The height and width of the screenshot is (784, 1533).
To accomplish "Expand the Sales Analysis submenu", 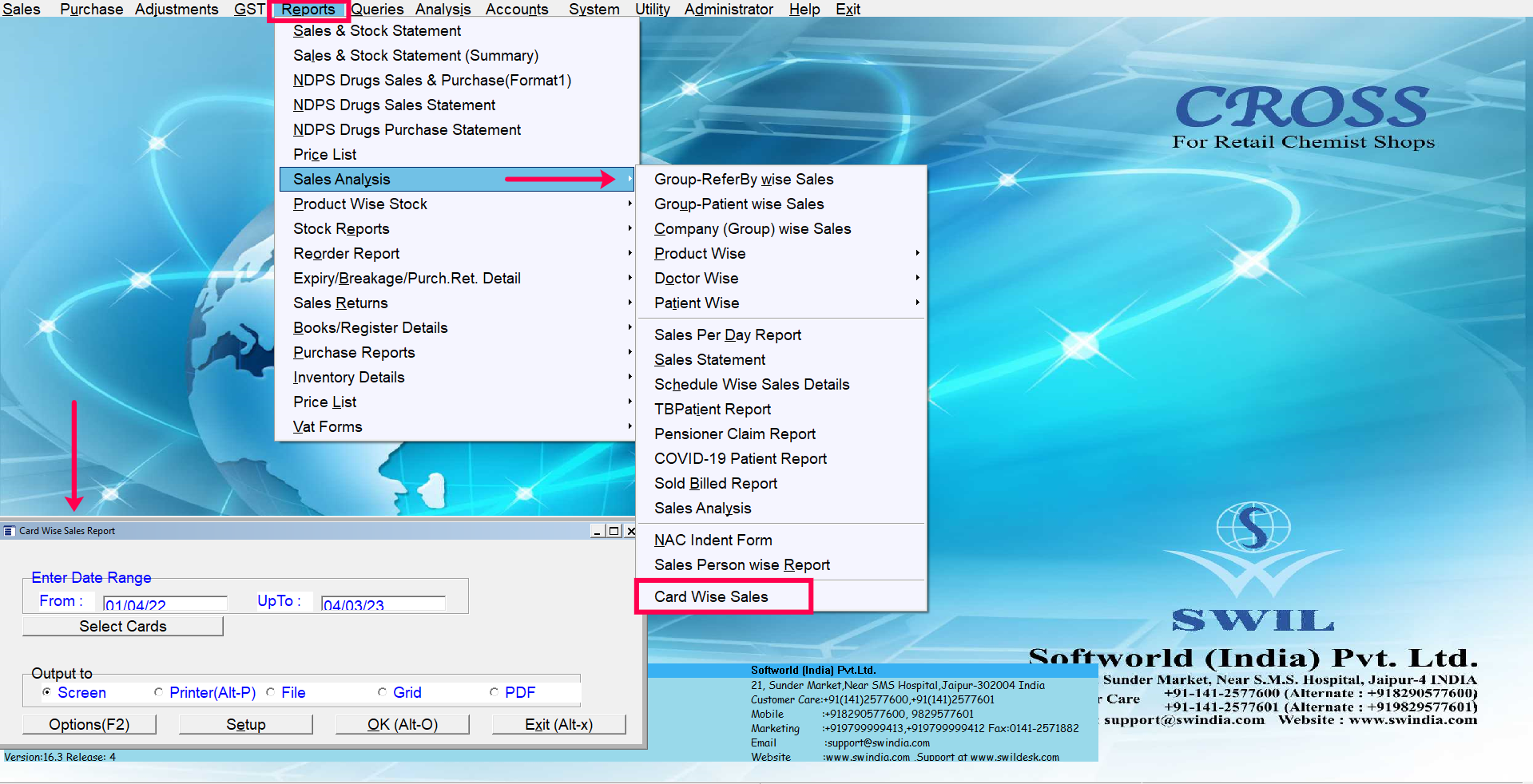I will pos(457,180).
